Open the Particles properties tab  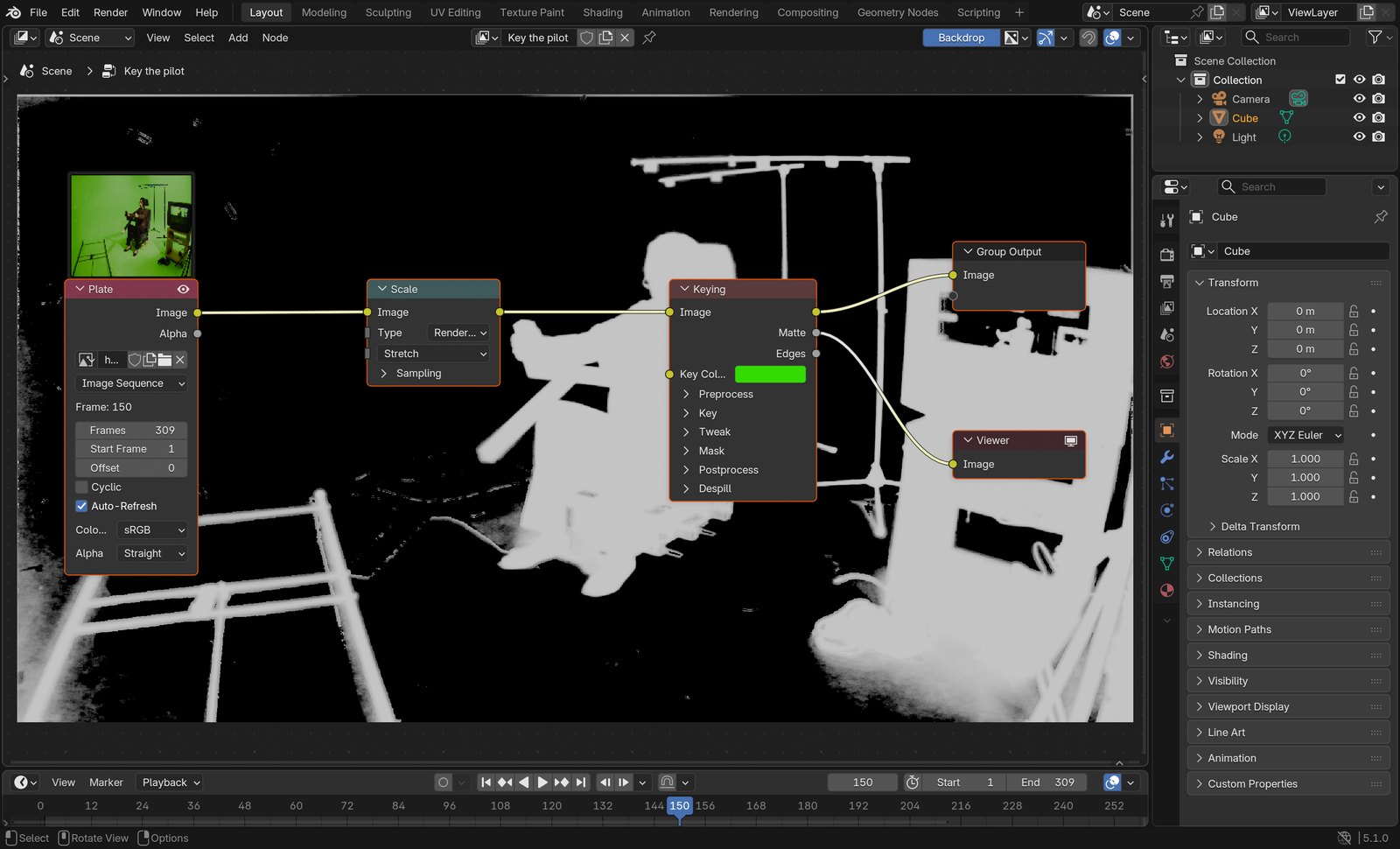(x=1166, y=483)
